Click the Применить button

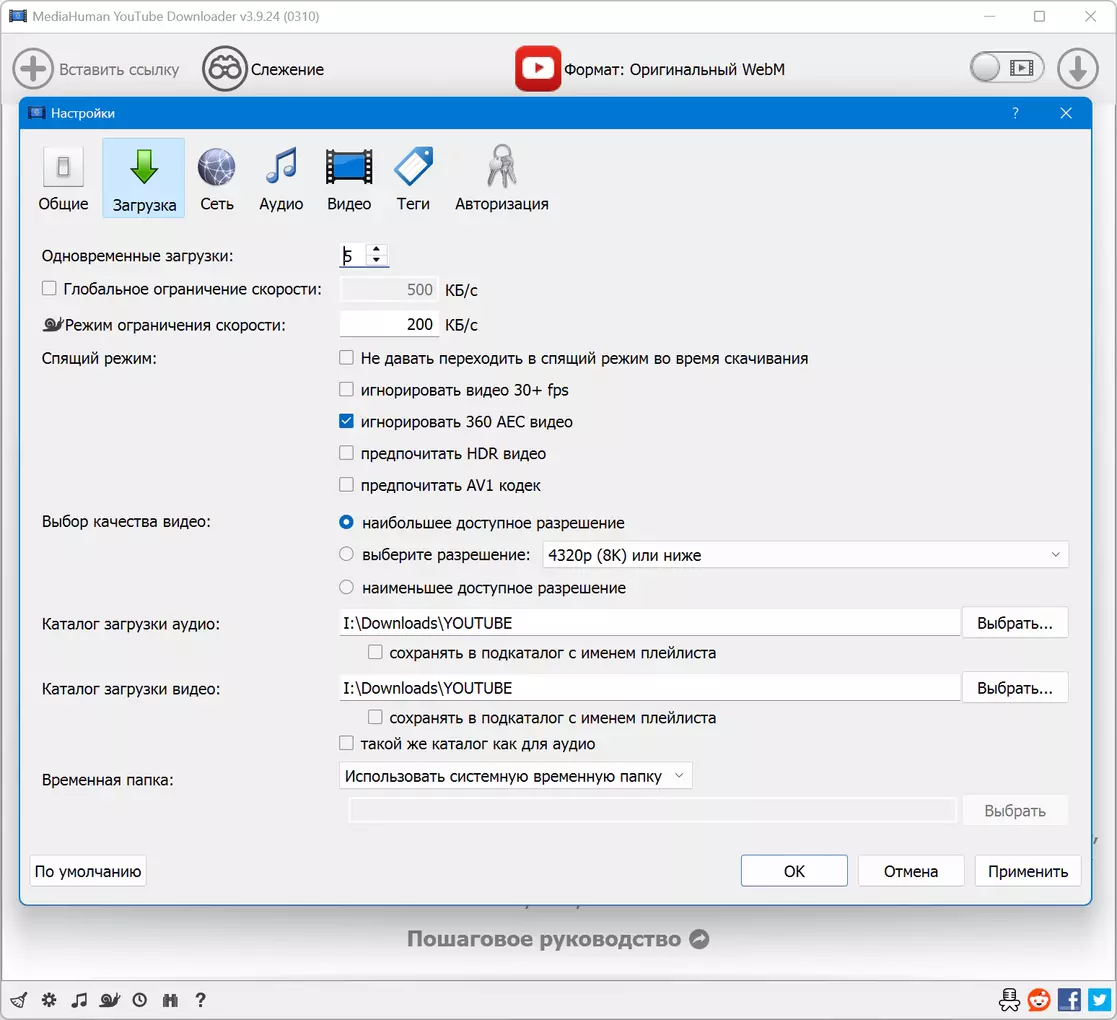pos(1028,871)
